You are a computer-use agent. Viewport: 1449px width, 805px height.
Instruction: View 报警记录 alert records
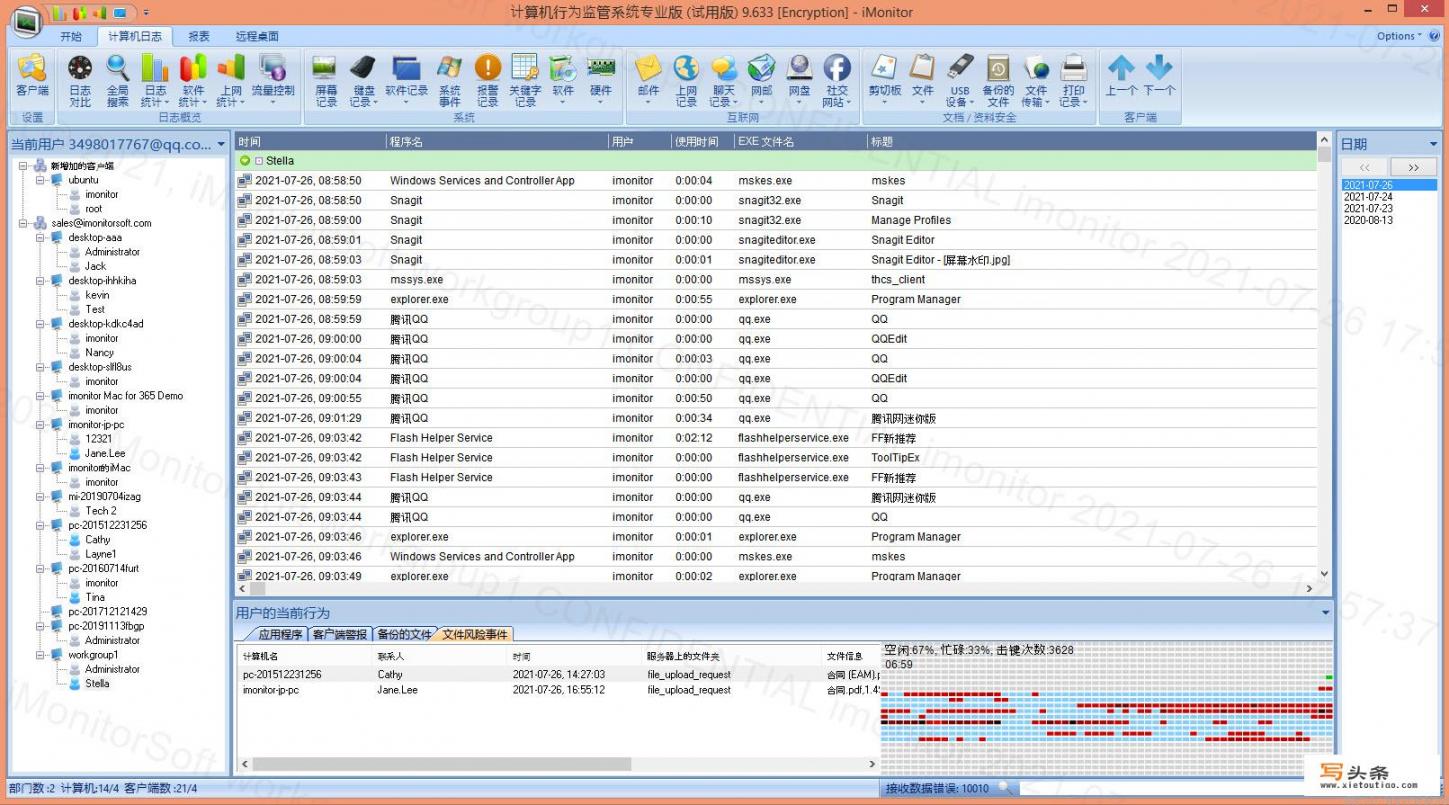coord(487,79)
